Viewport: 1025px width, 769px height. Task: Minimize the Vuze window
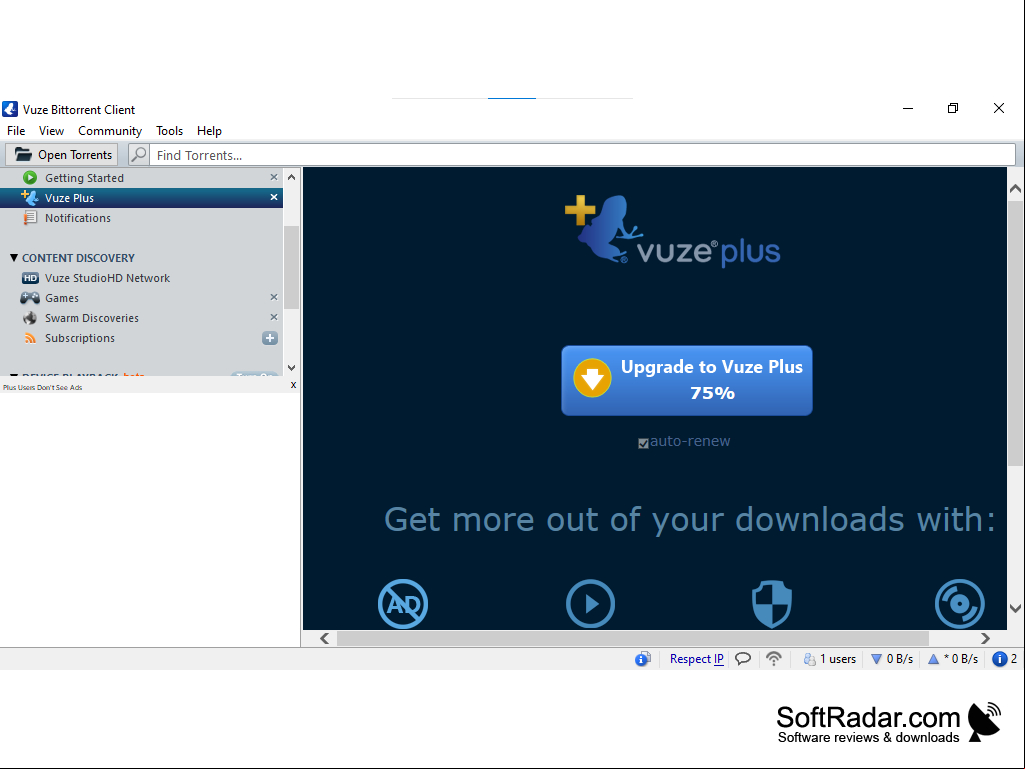coord(908,108)
